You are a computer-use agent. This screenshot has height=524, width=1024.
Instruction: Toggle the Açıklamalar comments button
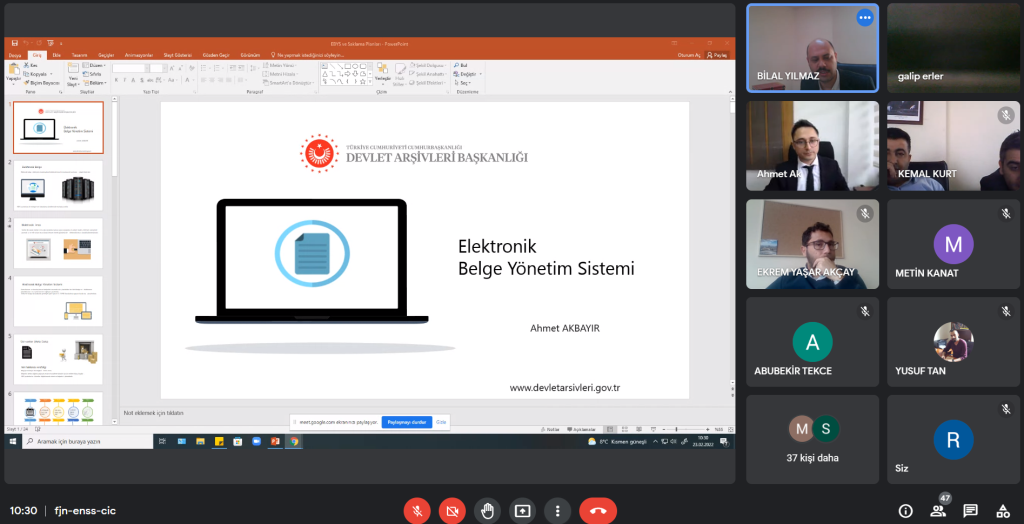[x=581, y=429]
